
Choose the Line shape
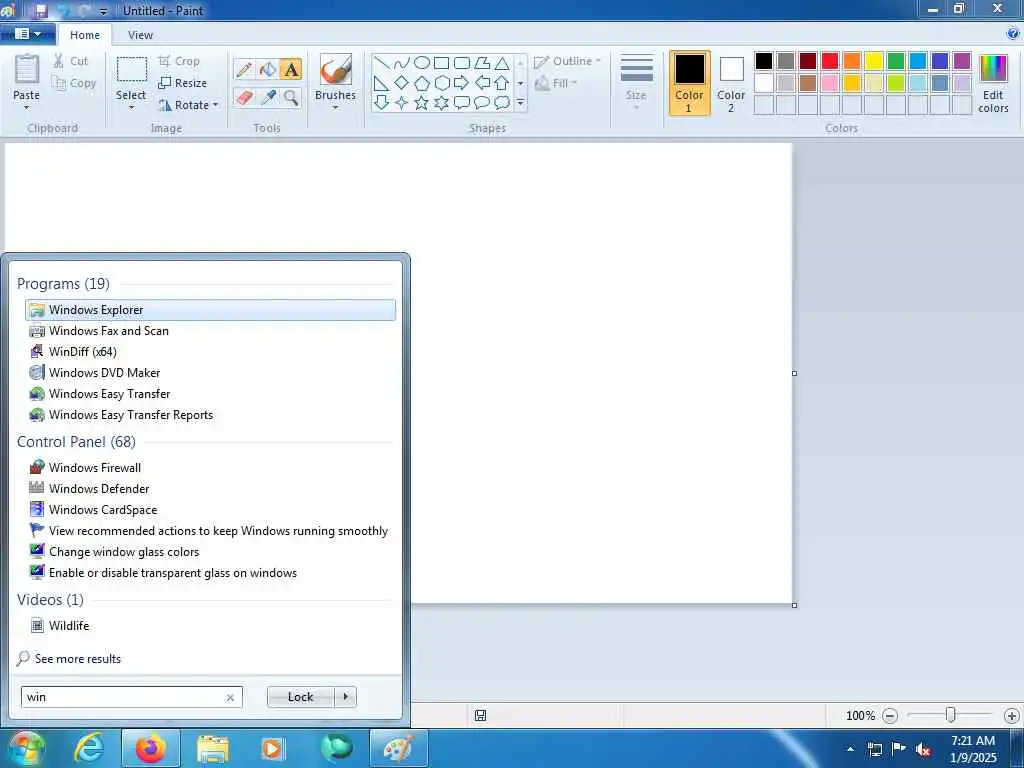(382, 63)
